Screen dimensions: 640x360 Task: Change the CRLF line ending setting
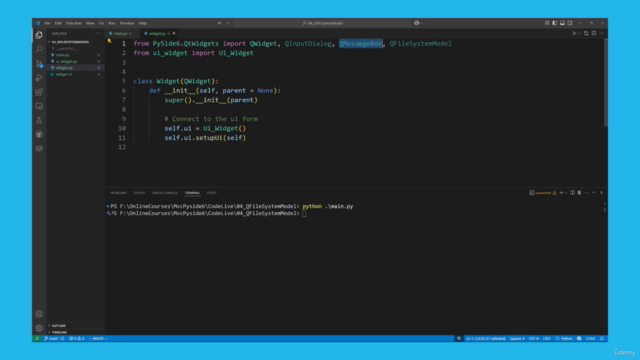click(547, 338)
